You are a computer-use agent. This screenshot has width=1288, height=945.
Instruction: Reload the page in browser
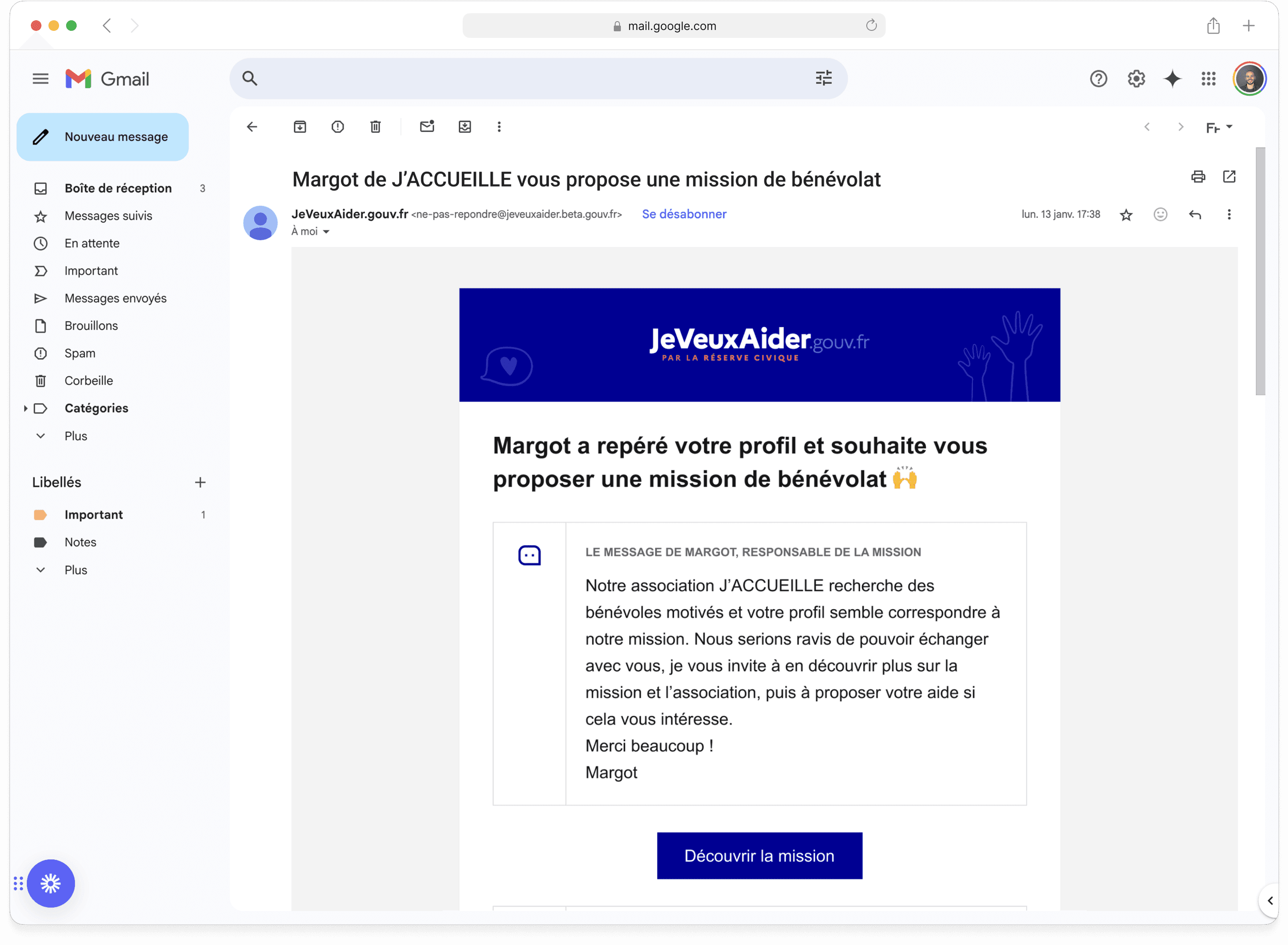871,26
